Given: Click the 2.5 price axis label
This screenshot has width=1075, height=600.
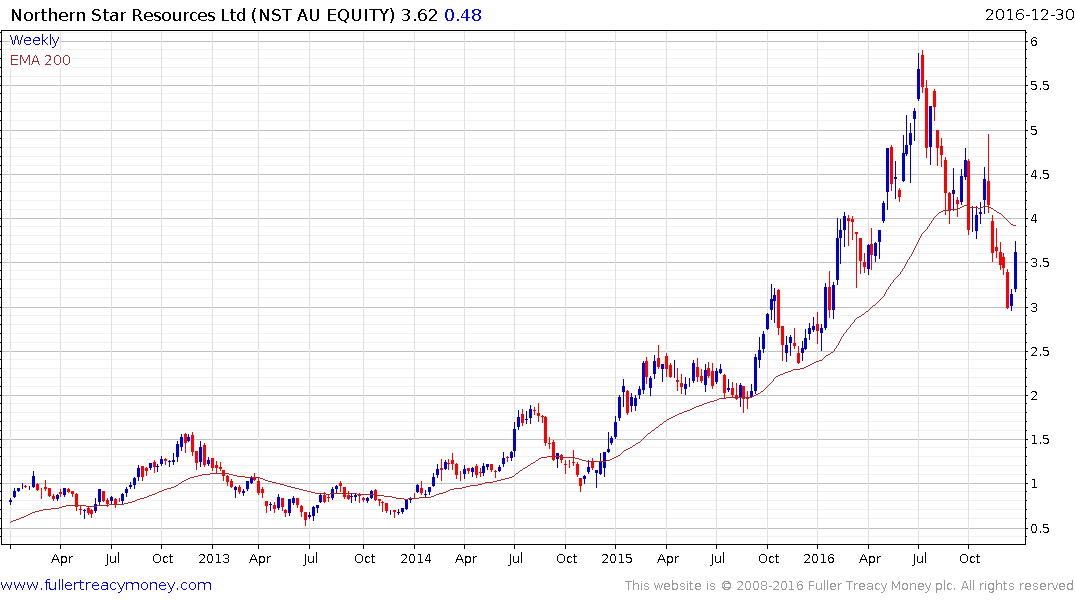Looking at the screenshot, I should (1039, 351).
